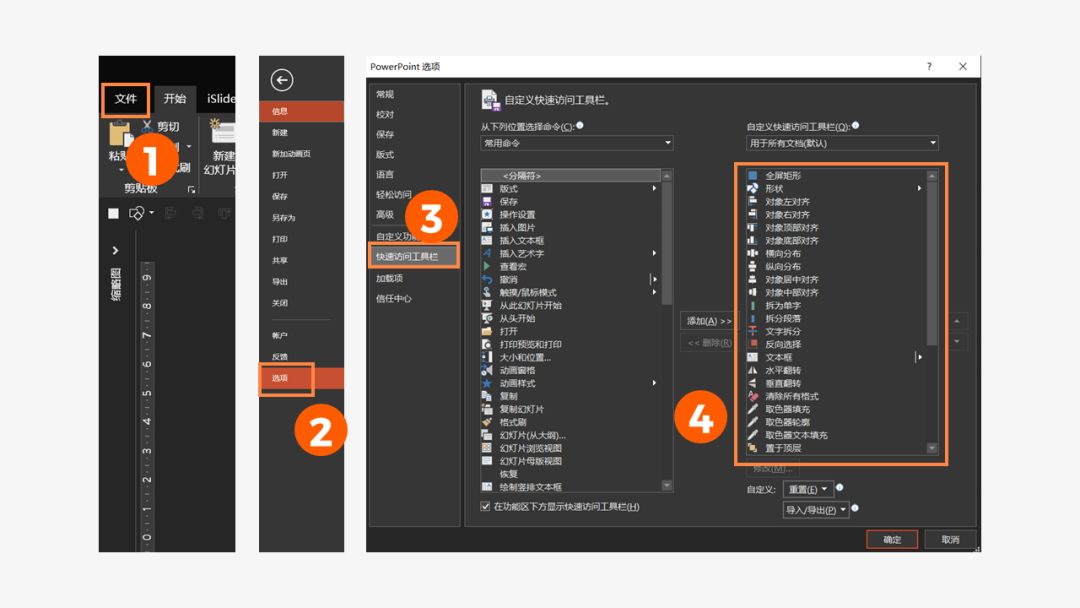Select 幻灯片浏览视图 icon

(x=487, y=448)
